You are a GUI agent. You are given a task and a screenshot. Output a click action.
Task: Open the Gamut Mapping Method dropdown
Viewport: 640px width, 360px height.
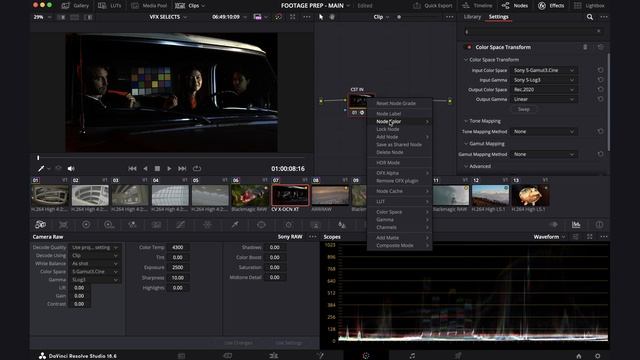tap(544, 154)
